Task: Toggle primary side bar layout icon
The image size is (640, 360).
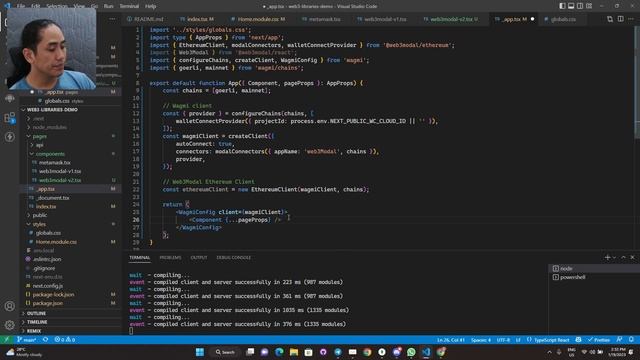Action: pos(562,6)
